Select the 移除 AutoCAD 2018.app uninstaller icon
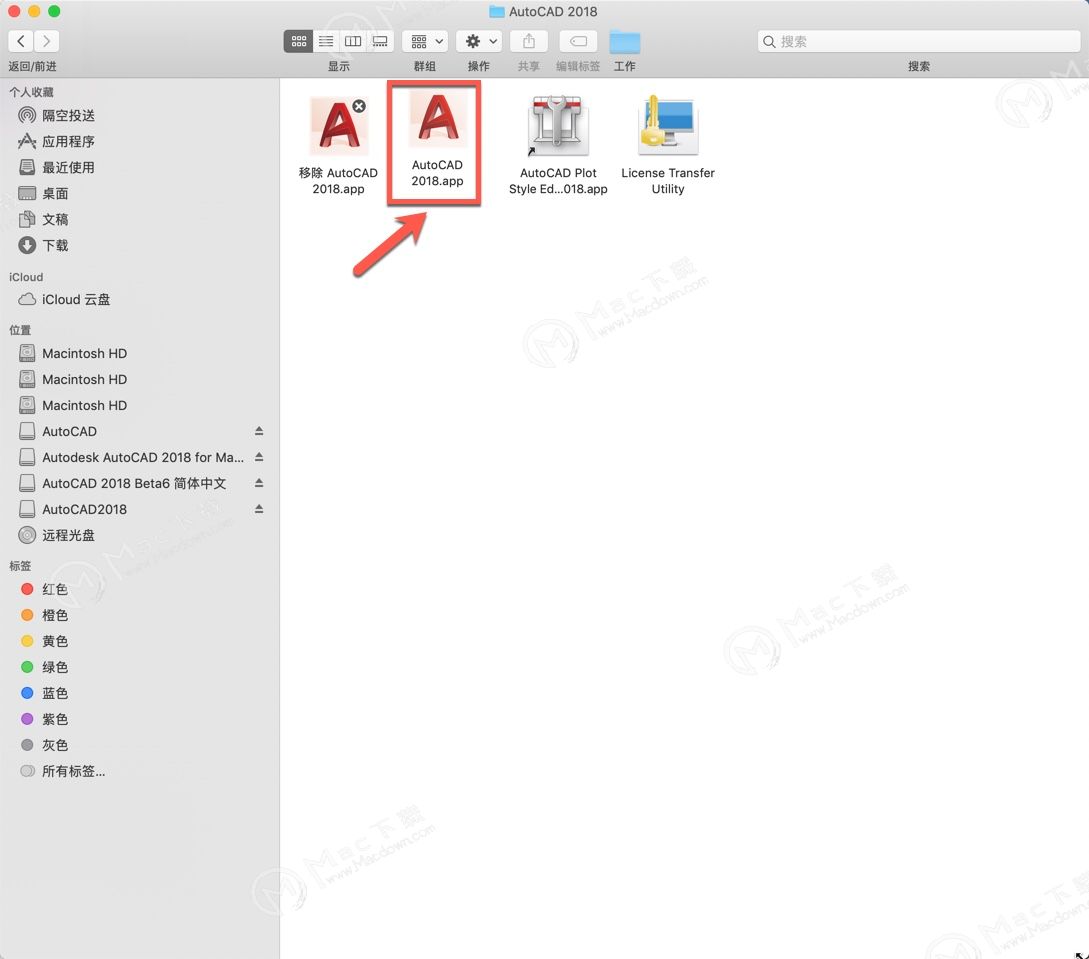The image size is (1089, 959). pyautogui.click(x=338, y=126)
